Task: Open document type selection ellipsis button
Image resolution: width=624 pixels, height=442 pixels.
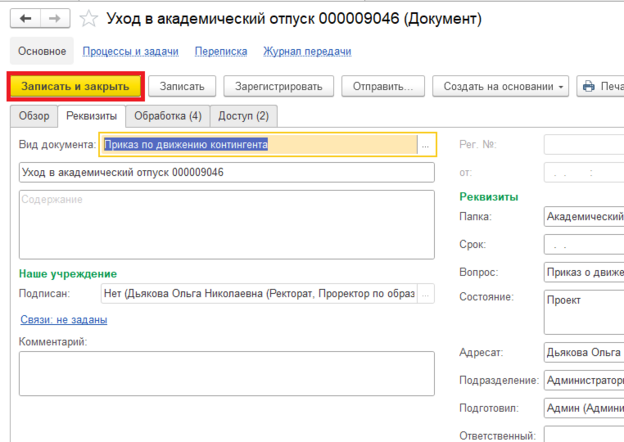Action: (x=425, y=145)
